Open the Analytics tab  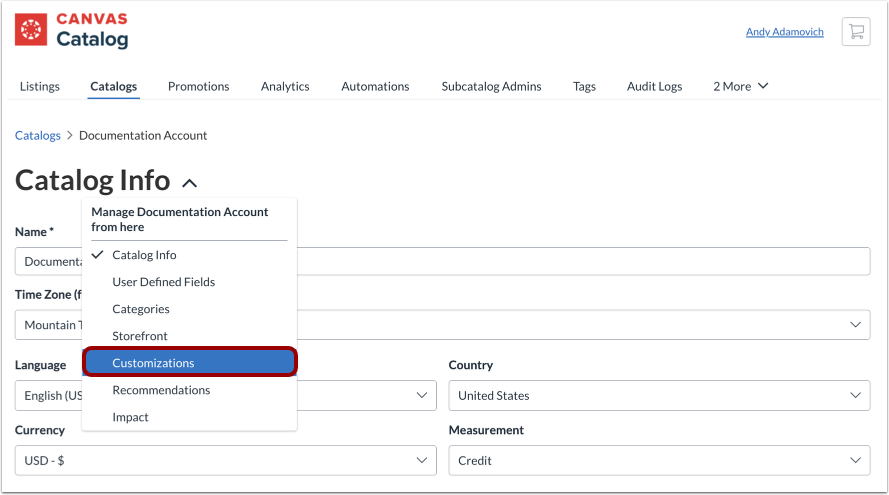point(285,87)
